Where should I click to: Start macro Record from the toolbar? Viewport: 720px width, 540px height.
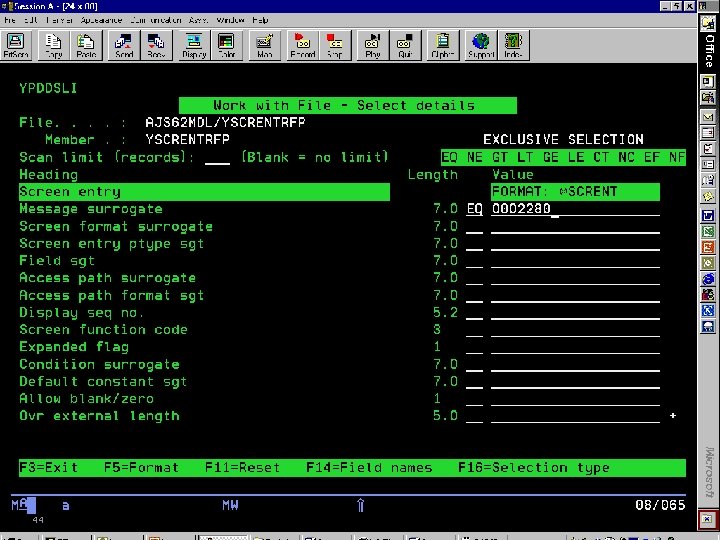point(303,45)
